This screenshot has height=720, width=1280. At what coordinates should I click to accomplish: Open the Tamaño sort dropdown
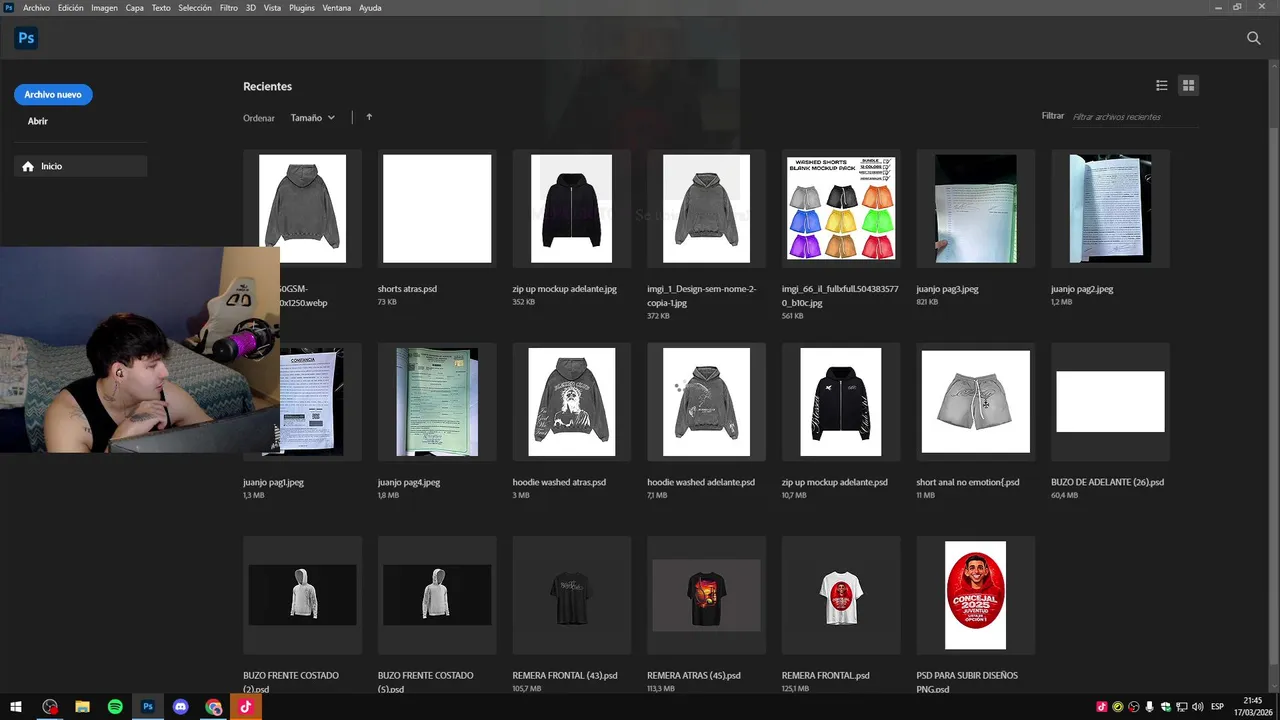[313, 118]
